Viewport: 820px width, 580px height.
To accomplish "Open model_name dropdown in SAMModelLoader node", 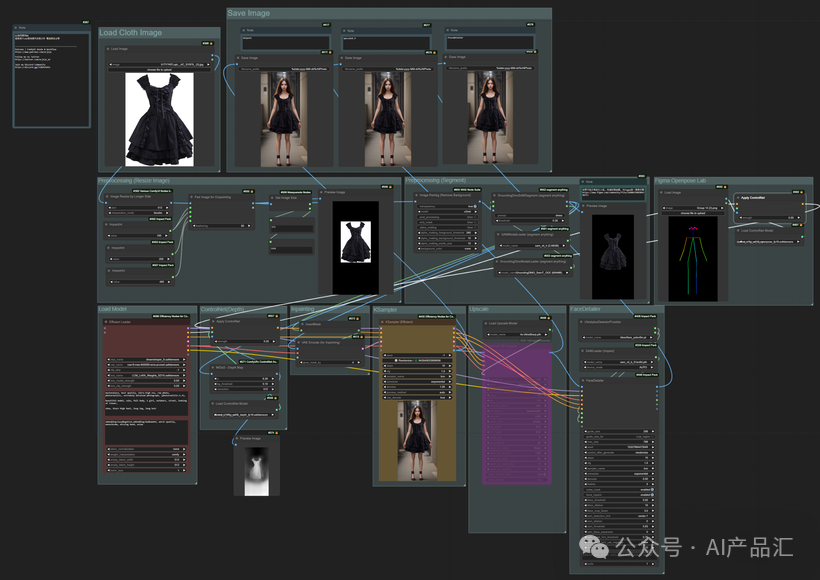I will 533,245.
